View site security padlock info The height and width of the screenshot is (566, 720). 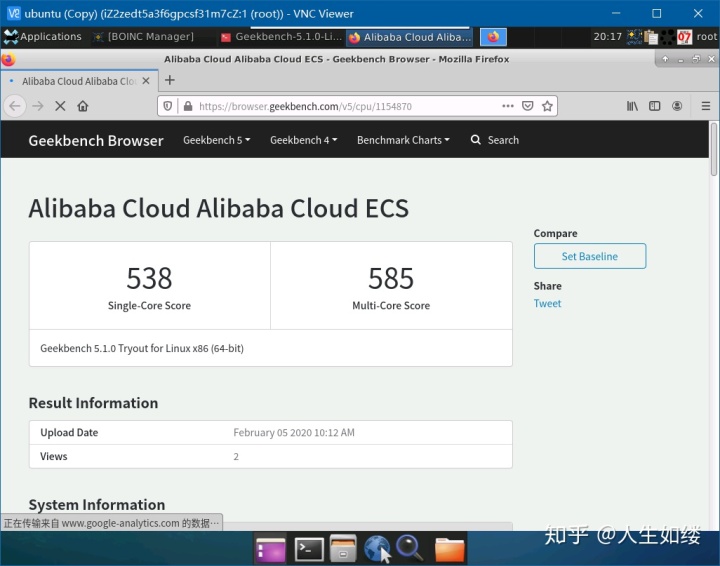tap(187, 106)
